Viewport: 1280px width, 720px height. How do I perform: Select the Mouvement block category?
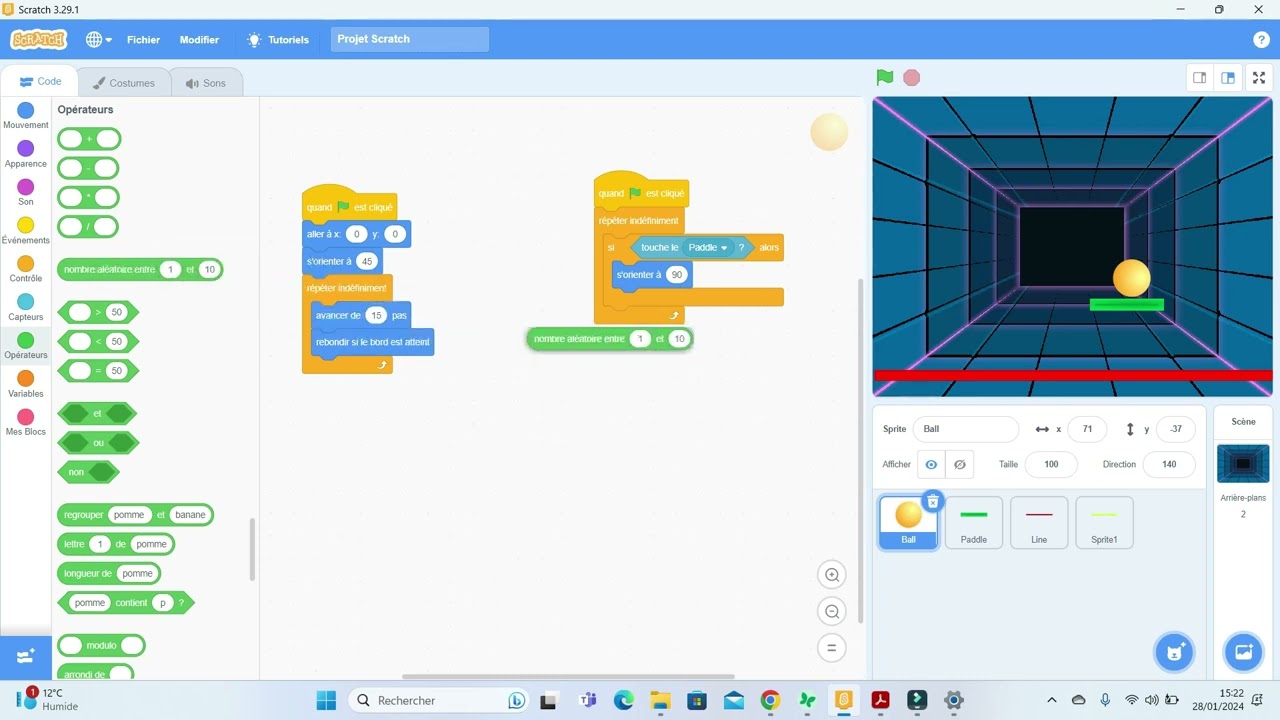[x=26, y=116]
